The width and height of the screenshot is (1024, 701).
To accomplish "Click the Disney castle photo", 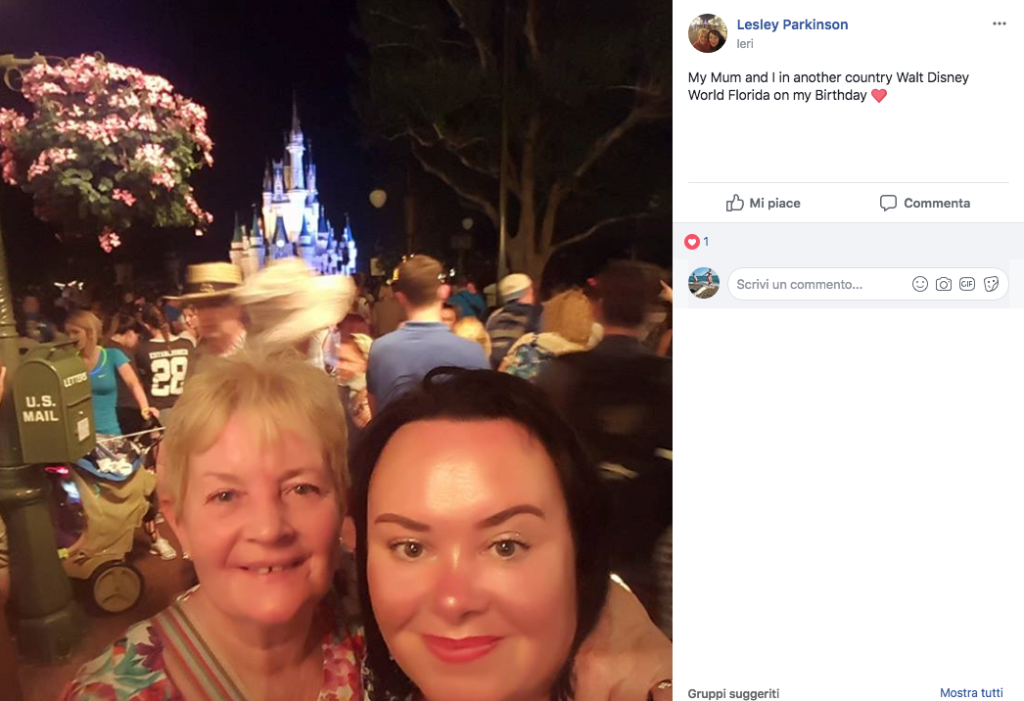I will tap(336, 350).
